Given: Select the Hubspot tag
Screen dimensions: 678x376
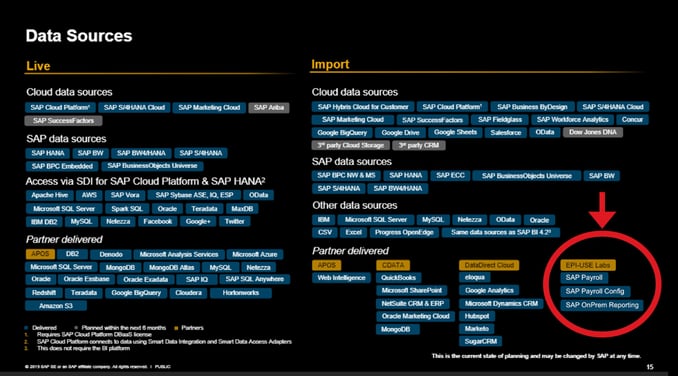Looking at the screenshot, I should [477, 316].
